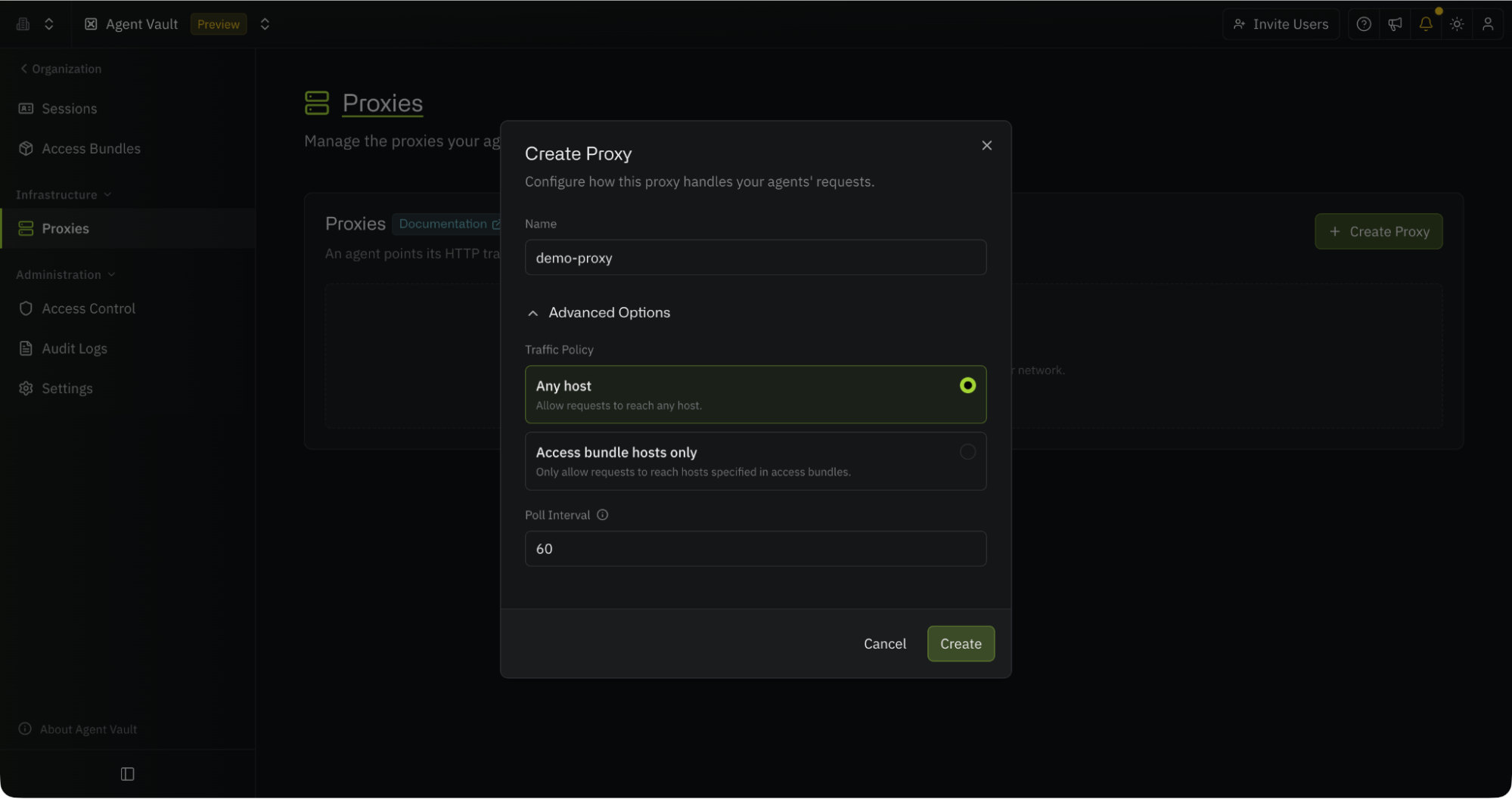
Task: Open Sessions in the sidebar
Action: 127,109
